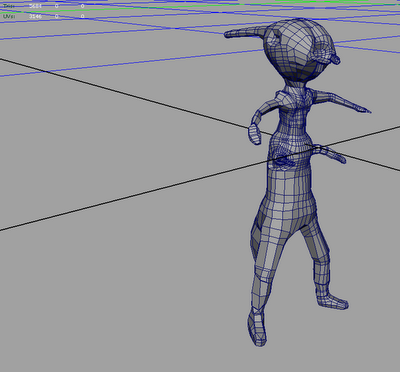Screen dimensions: 400x372
Task: Select the hand of the bent arm
Action: pyautogui.click(x=254, y=134)
